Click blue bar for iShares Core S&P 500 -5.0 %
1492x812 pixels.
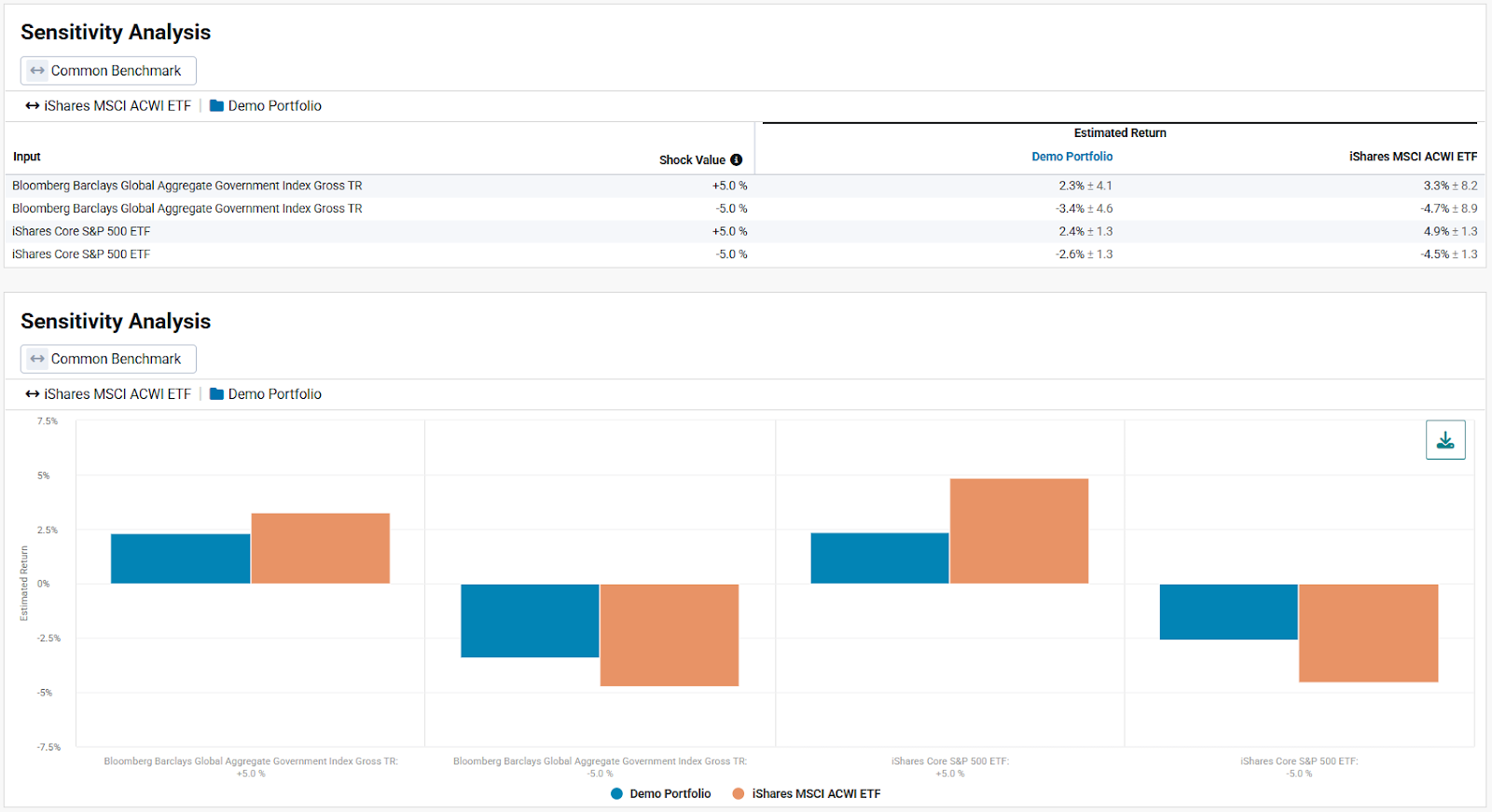[1228, 612]
